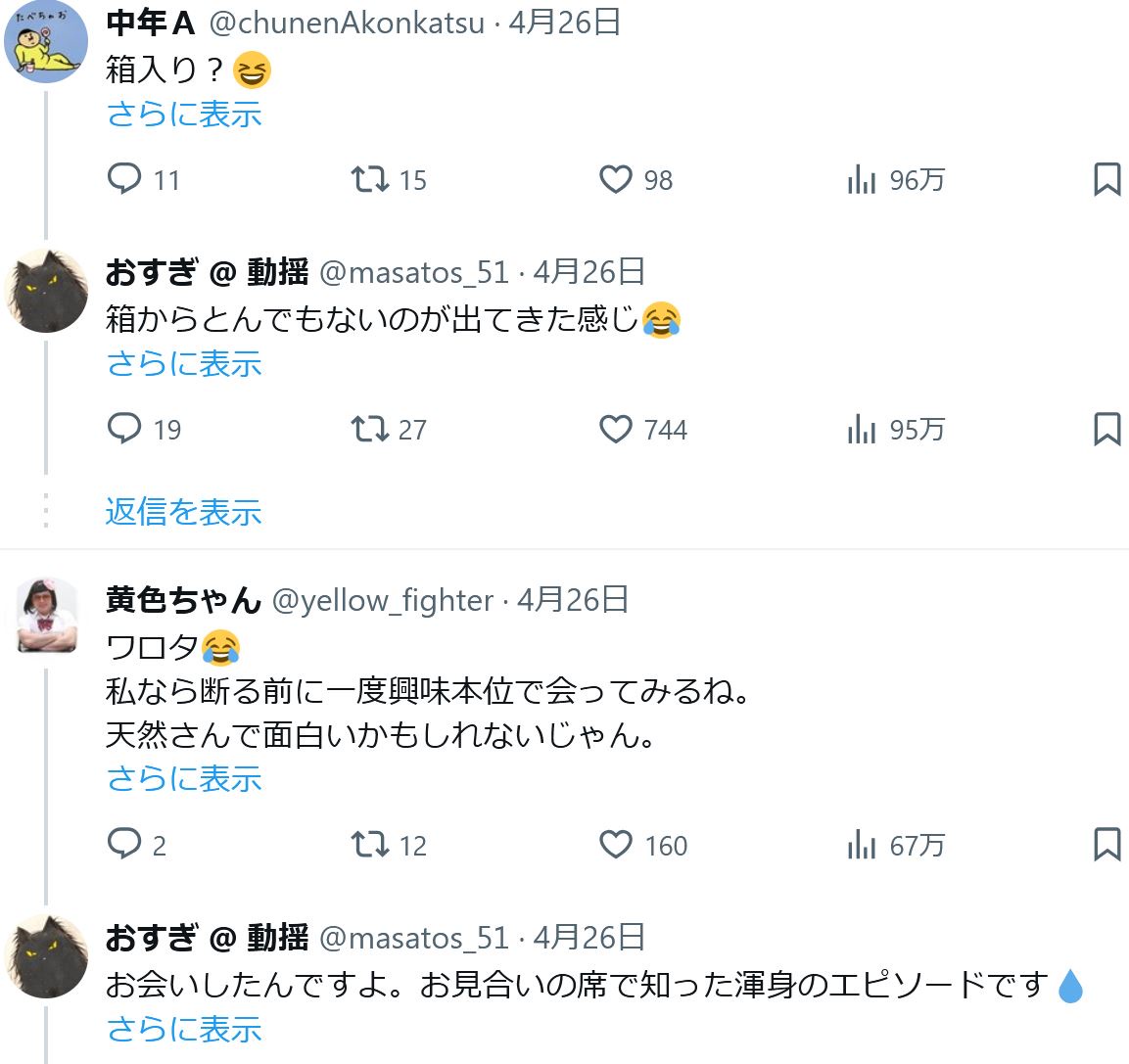Expand 中年A's tweet with さらに表示
The height and width of the screenshot is (1064, 1129).
[183, 115]
